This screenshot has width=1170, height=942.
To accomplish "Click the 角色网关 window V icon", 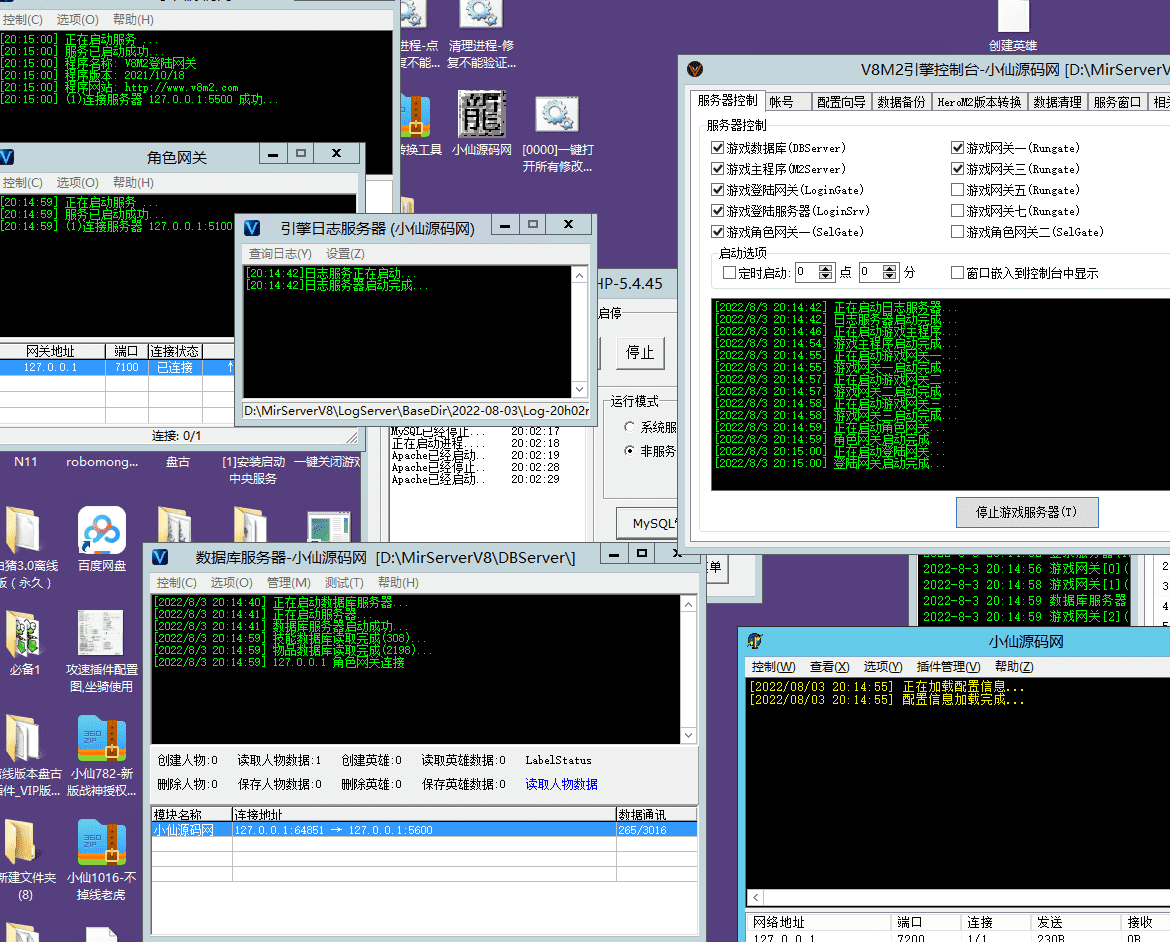I will (x=7, y=157).
